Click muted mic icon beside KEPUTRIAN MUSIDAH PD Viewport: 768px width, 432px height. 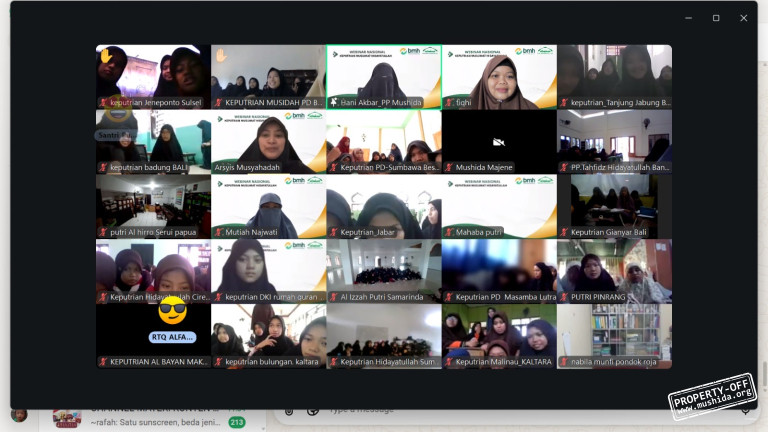(219, 103)
